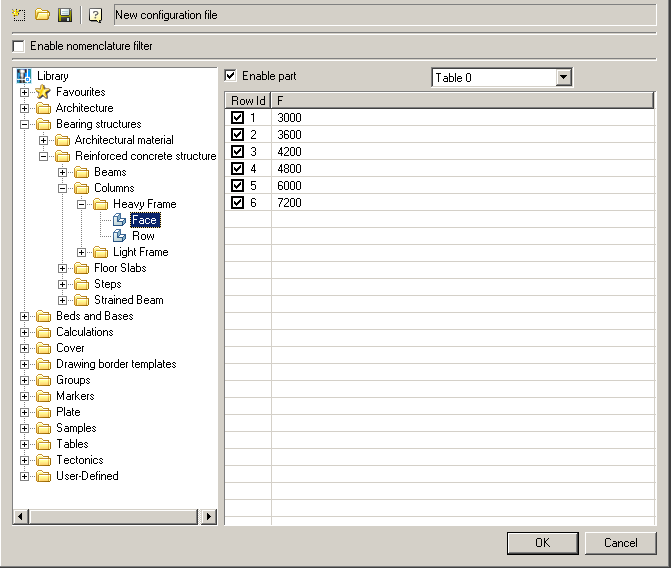Uncheck the Enable part checkbox
Viewport: 671px width, 568px height.
pos(231,76)
